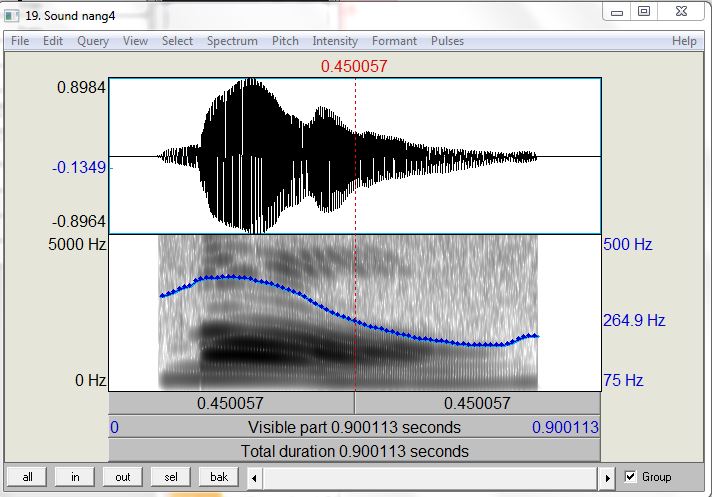The width and height of the screenshot is (712, 497).
Task: Click the 264.9 Hz pitch value label
Action: (x=634, y=320)
